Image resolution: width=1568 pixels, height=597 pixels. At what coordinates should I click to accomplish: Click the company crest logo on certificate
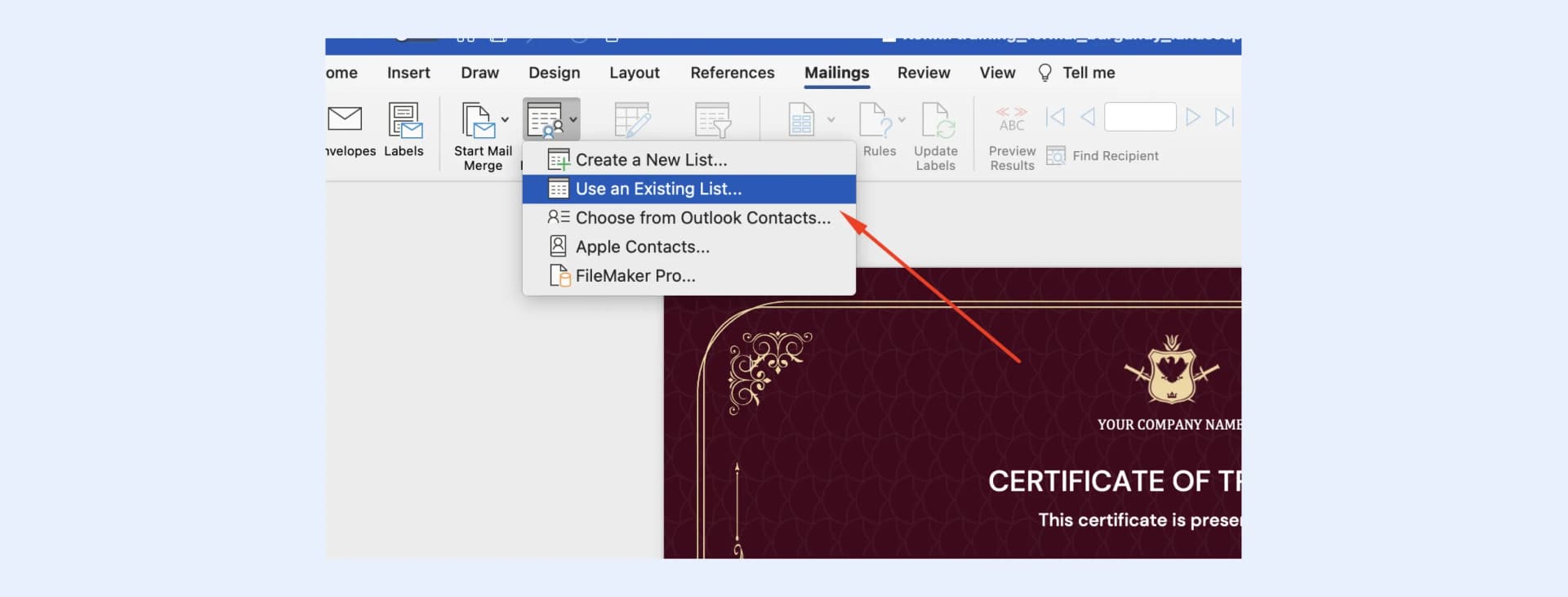(x=1172, y=370)
